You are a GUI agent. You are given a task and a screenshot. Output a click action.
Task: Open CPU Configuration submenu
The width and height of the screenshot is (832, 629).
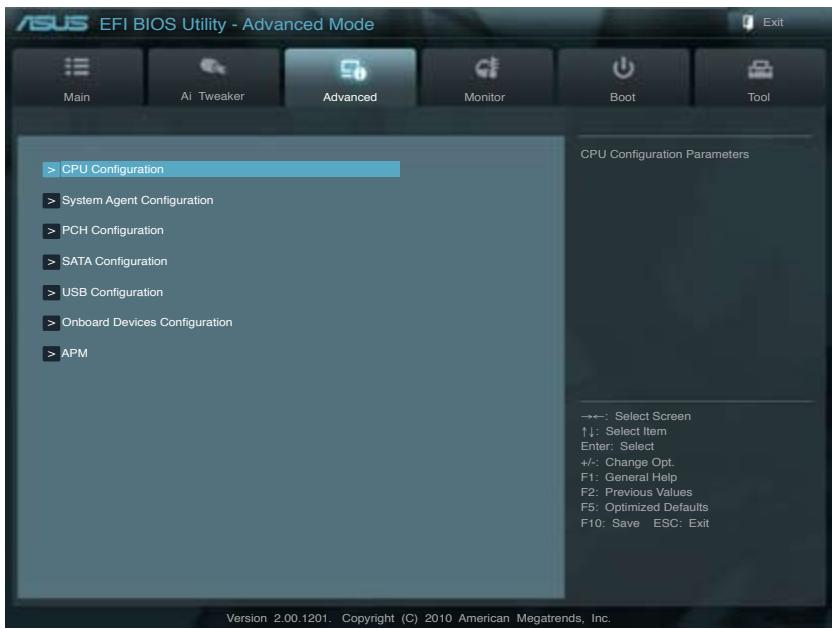coord(221,169)
